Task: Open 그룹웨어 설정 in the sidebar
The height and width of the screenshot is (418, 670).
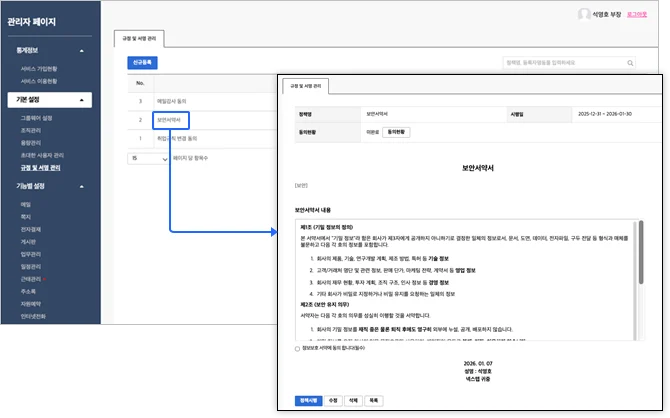Action: pos(39,118)
